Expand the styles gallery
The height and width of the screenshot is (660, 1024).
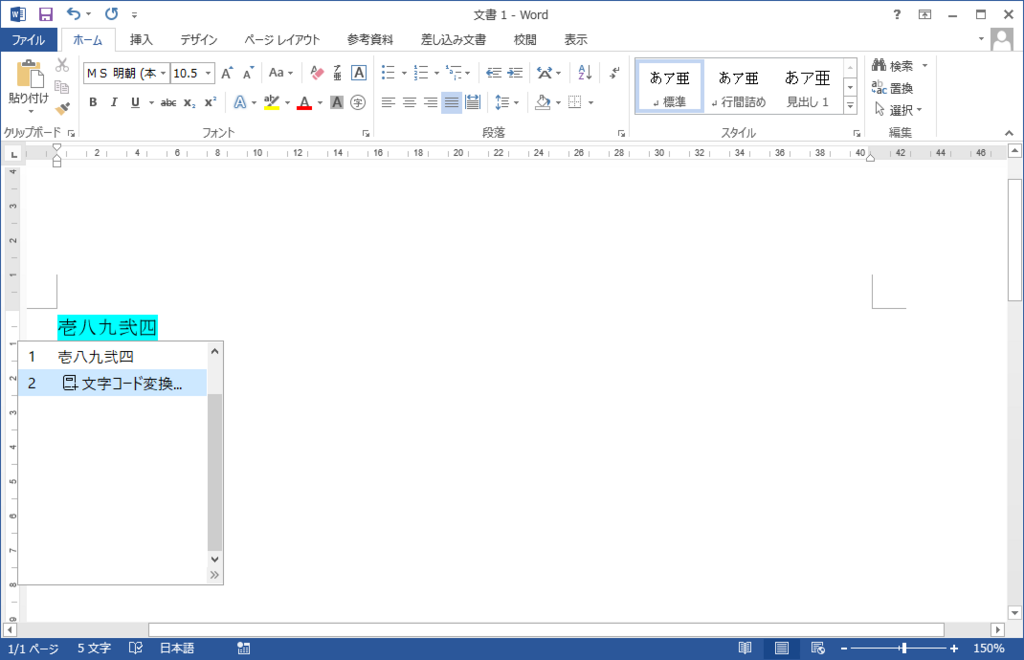[x=850, y=105]
